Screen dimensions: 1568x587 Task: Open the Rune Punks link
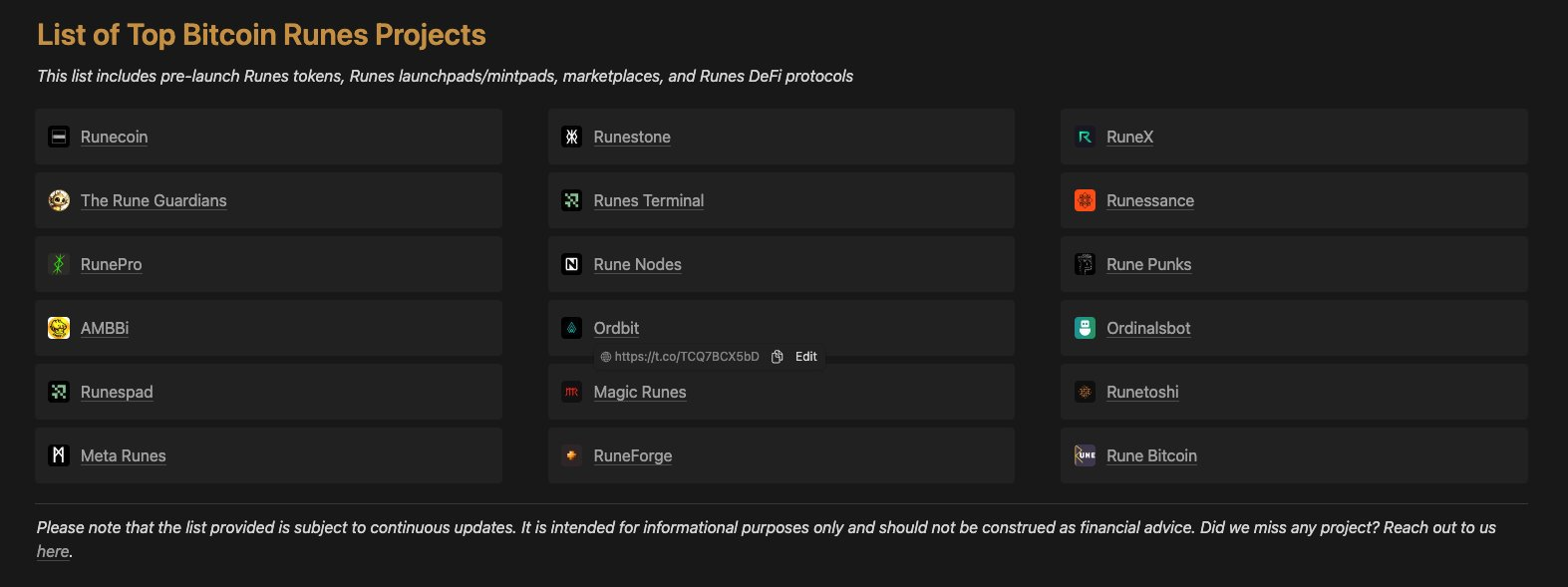point(1148,264)
